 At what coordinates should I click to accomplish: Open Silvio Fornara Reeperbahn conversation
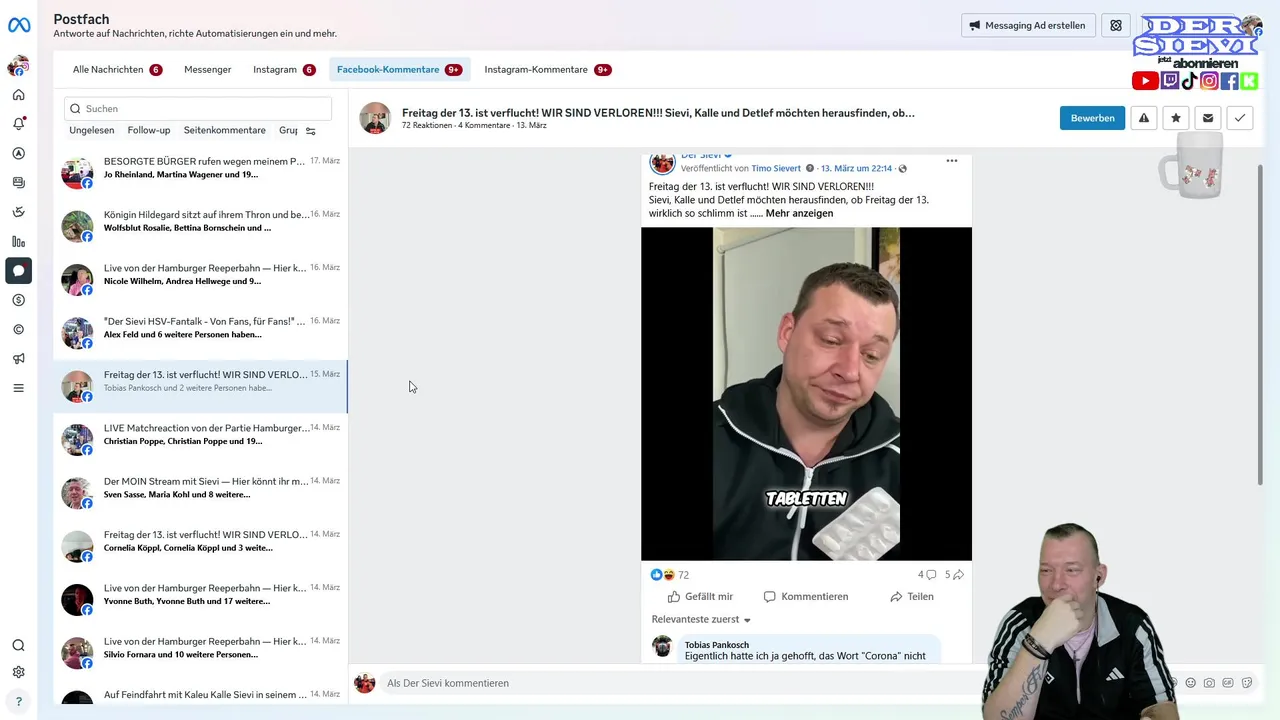coord(200,654)
